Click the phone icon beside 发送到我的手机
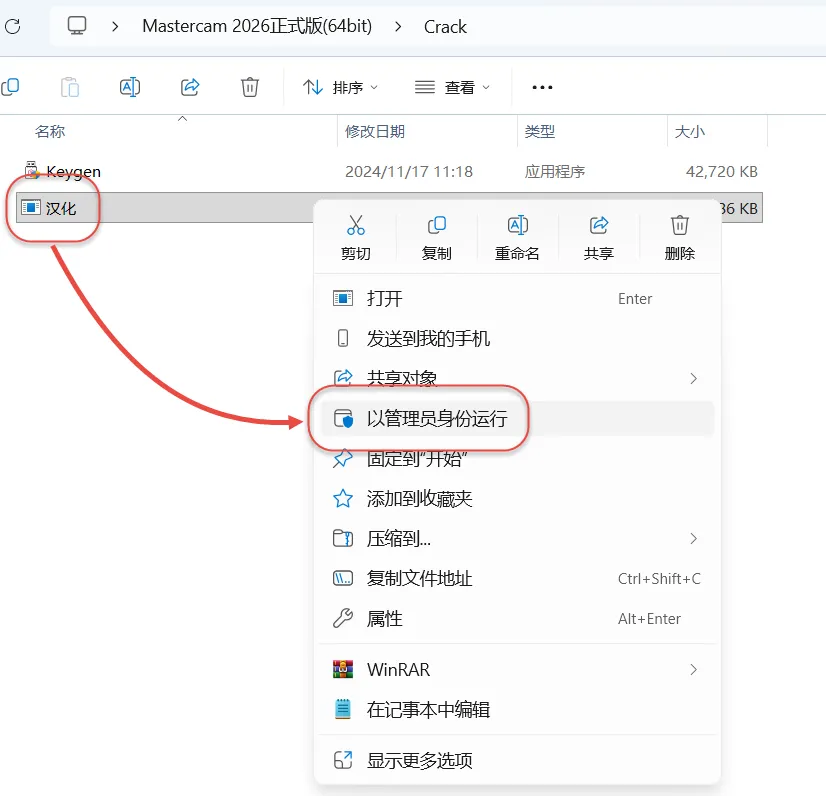This screenshot has width=826, height=796. [343, 338]
